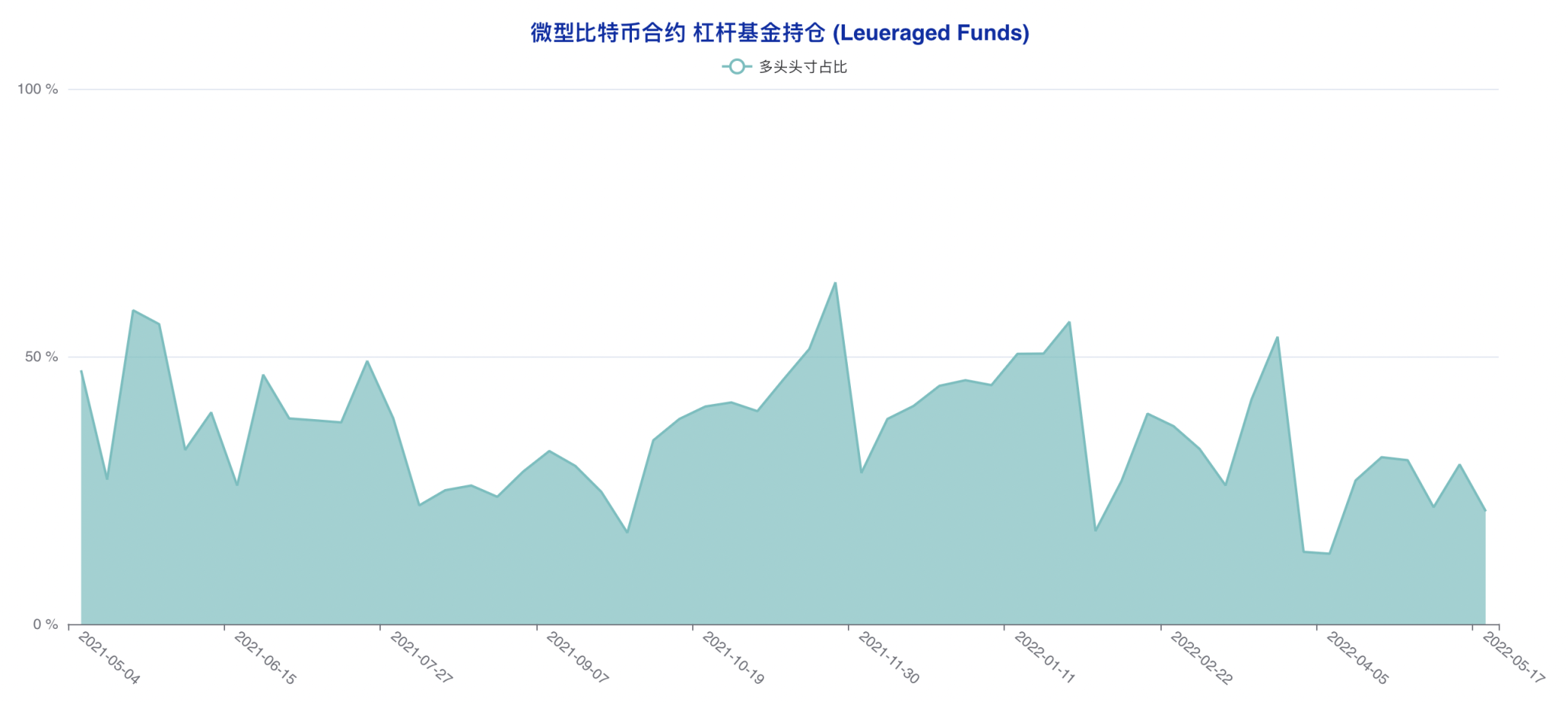The width and height of the screenshot is (1568, 702).
Task: Click the 2021-10-19 date label
Action: tap(732, 658)
